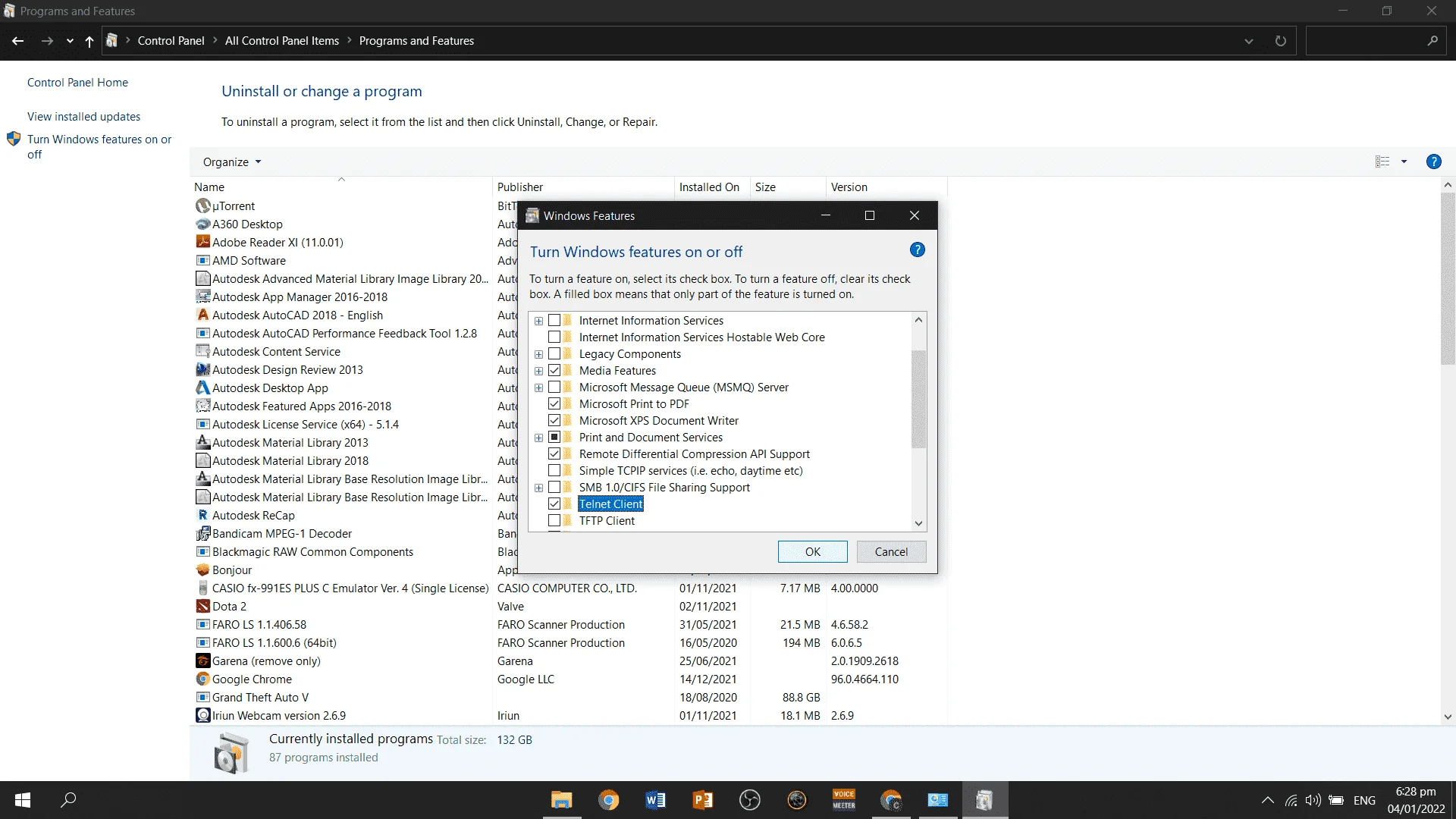Screen dimensions: 1456x819
Task: Check the Legacy Components checkbox
Action: coord(554,354)
